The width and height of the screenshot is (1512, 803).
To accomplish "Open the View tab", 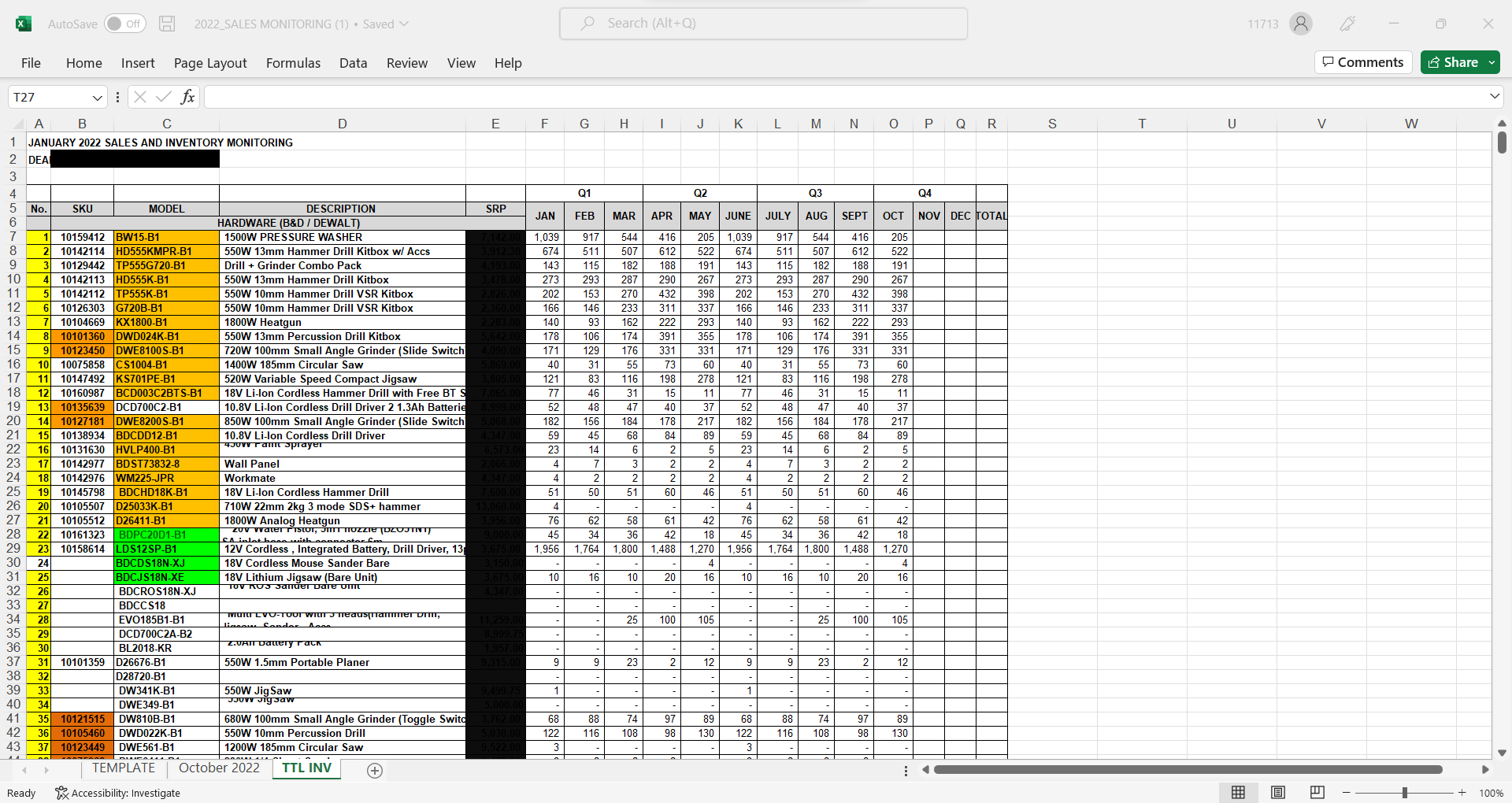I will tap(461, 63).
